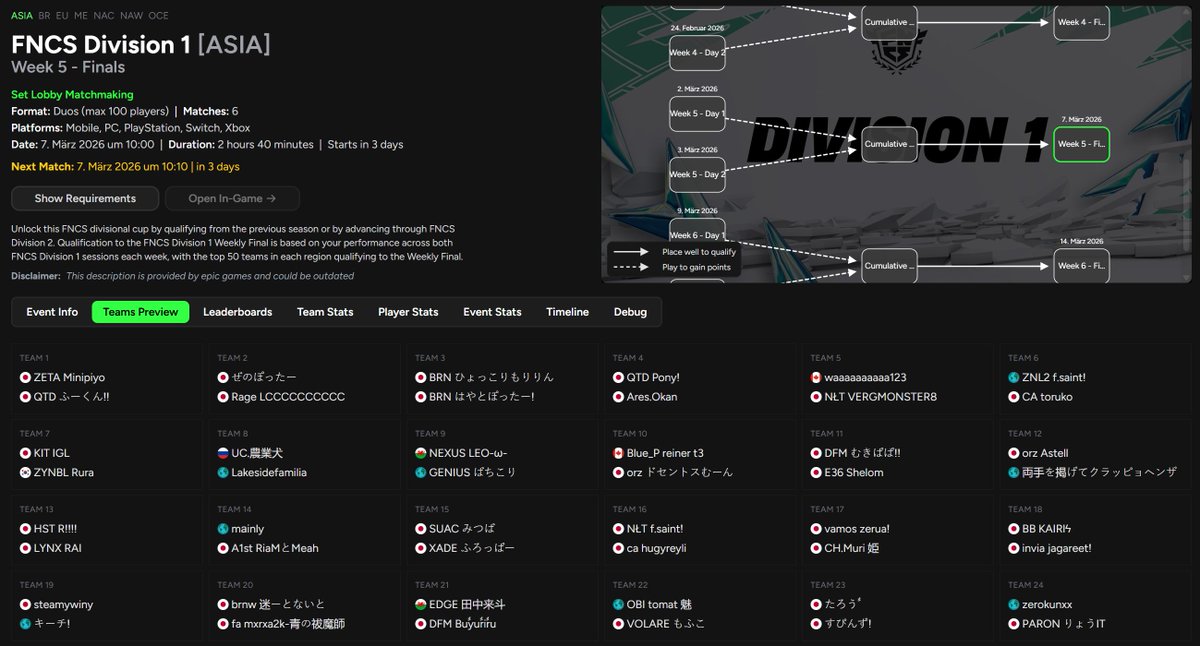Open the Leaderboards tab

[x=238, y=312]
